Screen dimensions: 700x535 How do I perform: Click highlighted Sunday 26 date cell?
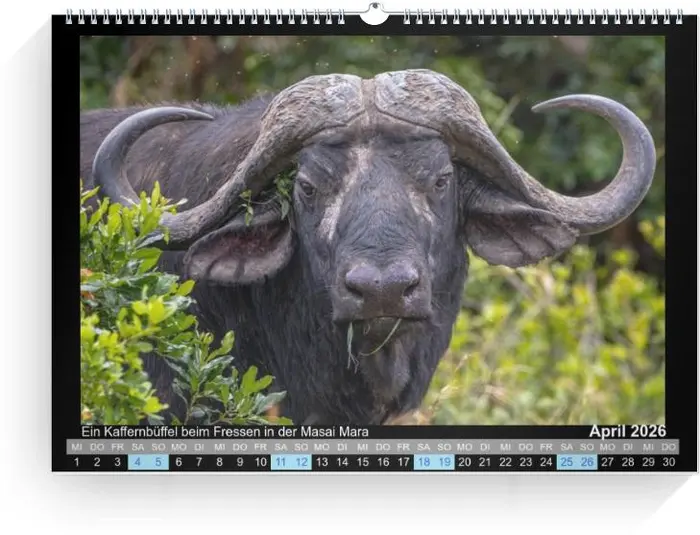tap(587, 462)
